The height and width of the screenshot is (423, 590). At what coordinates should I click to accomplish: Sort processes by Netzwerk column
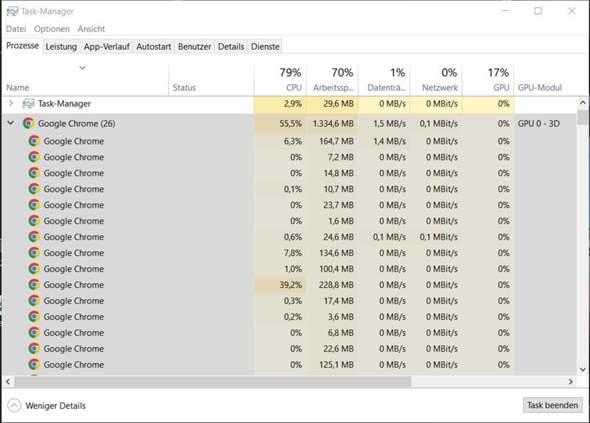coord(436,79)
